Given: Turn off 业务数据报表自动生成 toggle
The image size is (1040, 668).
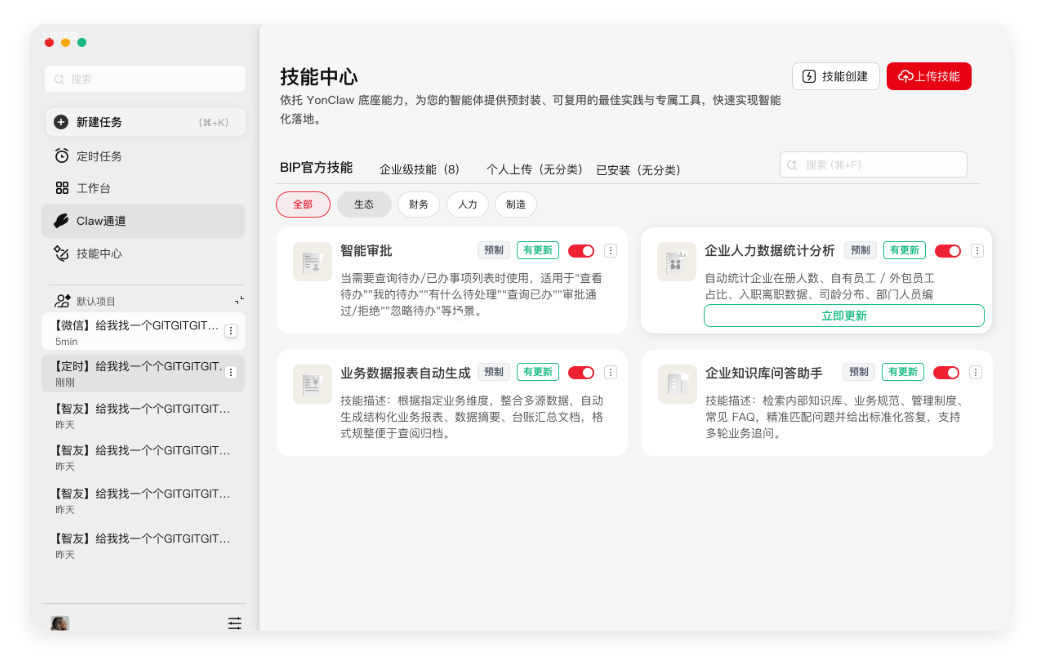Looking at the screenshot, I should [581, 372].
